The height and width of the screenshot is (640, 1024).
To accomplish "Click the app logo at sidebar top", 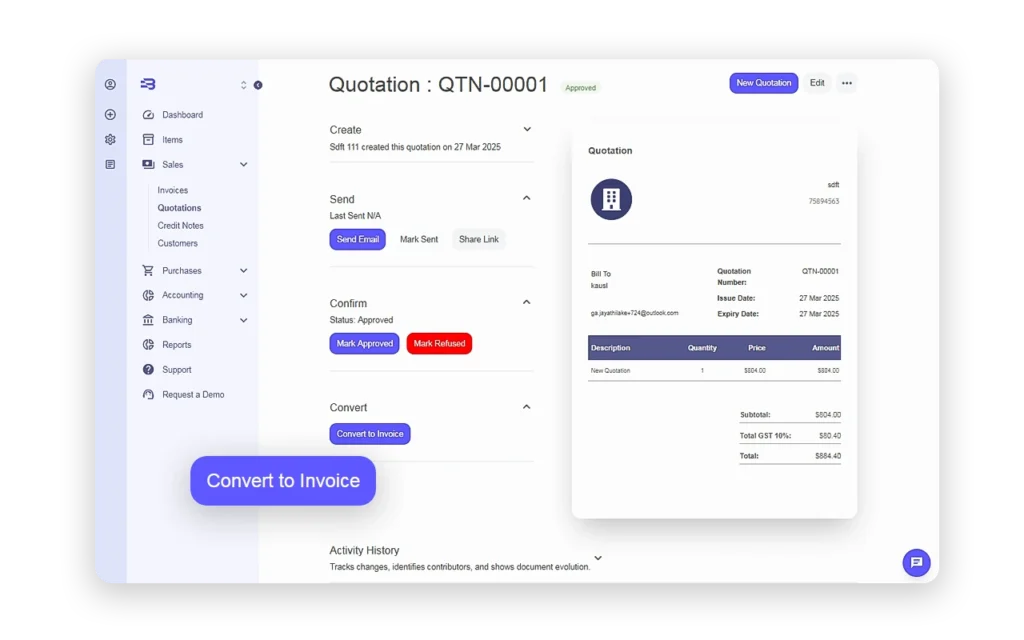I will 148,84.
